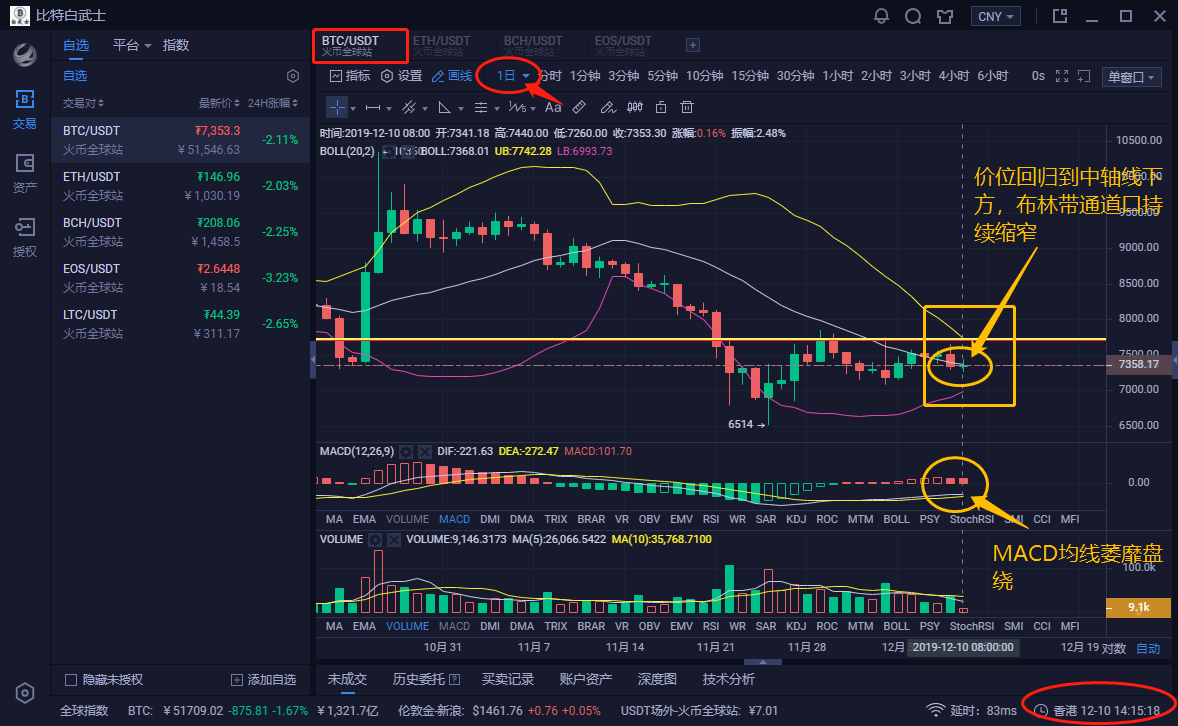Open the notification bell
1178x726 pixels.
click(881, 16)
